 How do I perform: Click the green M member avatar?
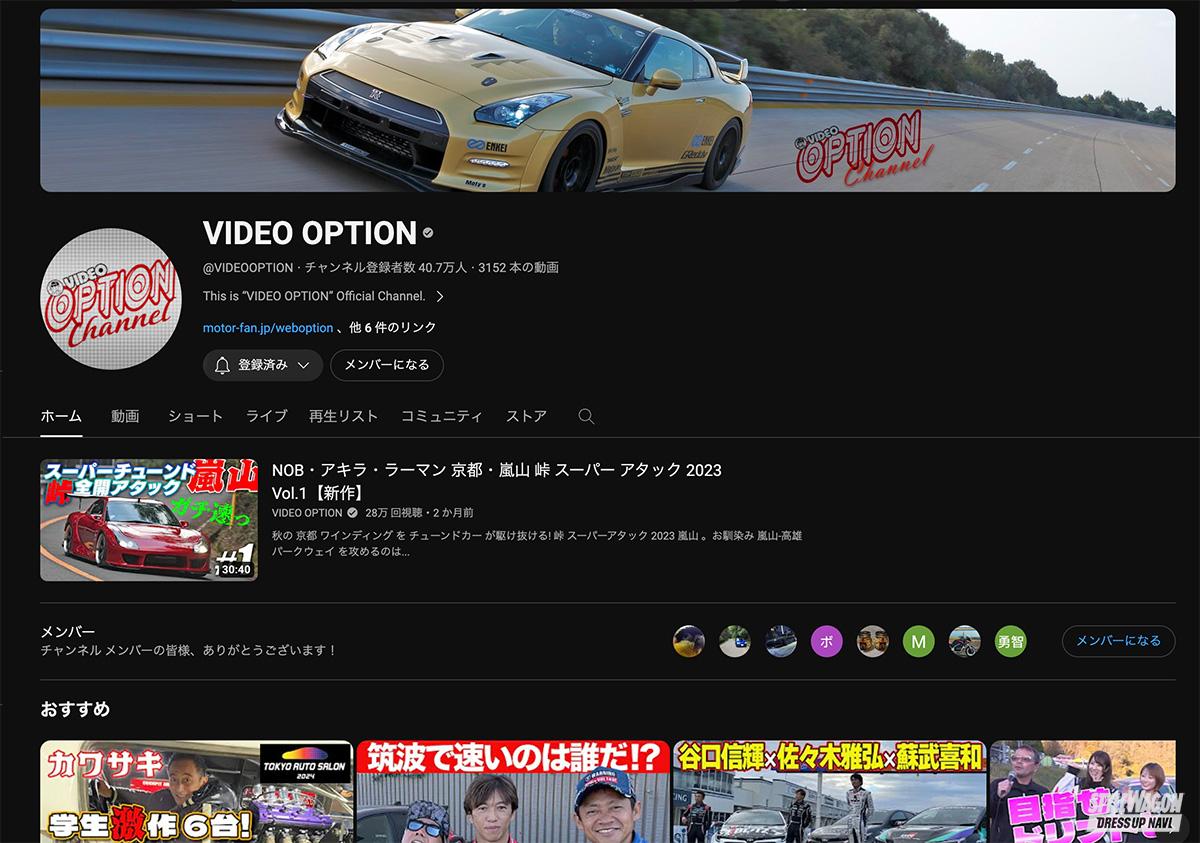click(x=918, y=641)
